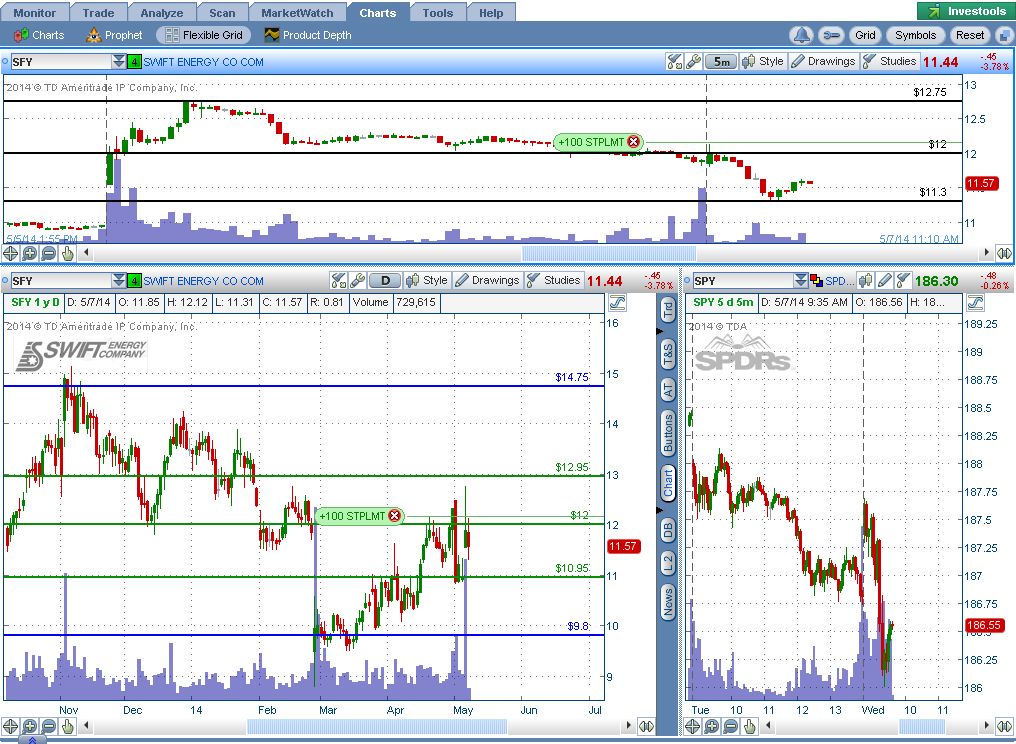The width and height of the screenshot is (1016, 744).
Task: Click expand arrows at right of top chart scrollbar
Action: [x=1004, y=253]
